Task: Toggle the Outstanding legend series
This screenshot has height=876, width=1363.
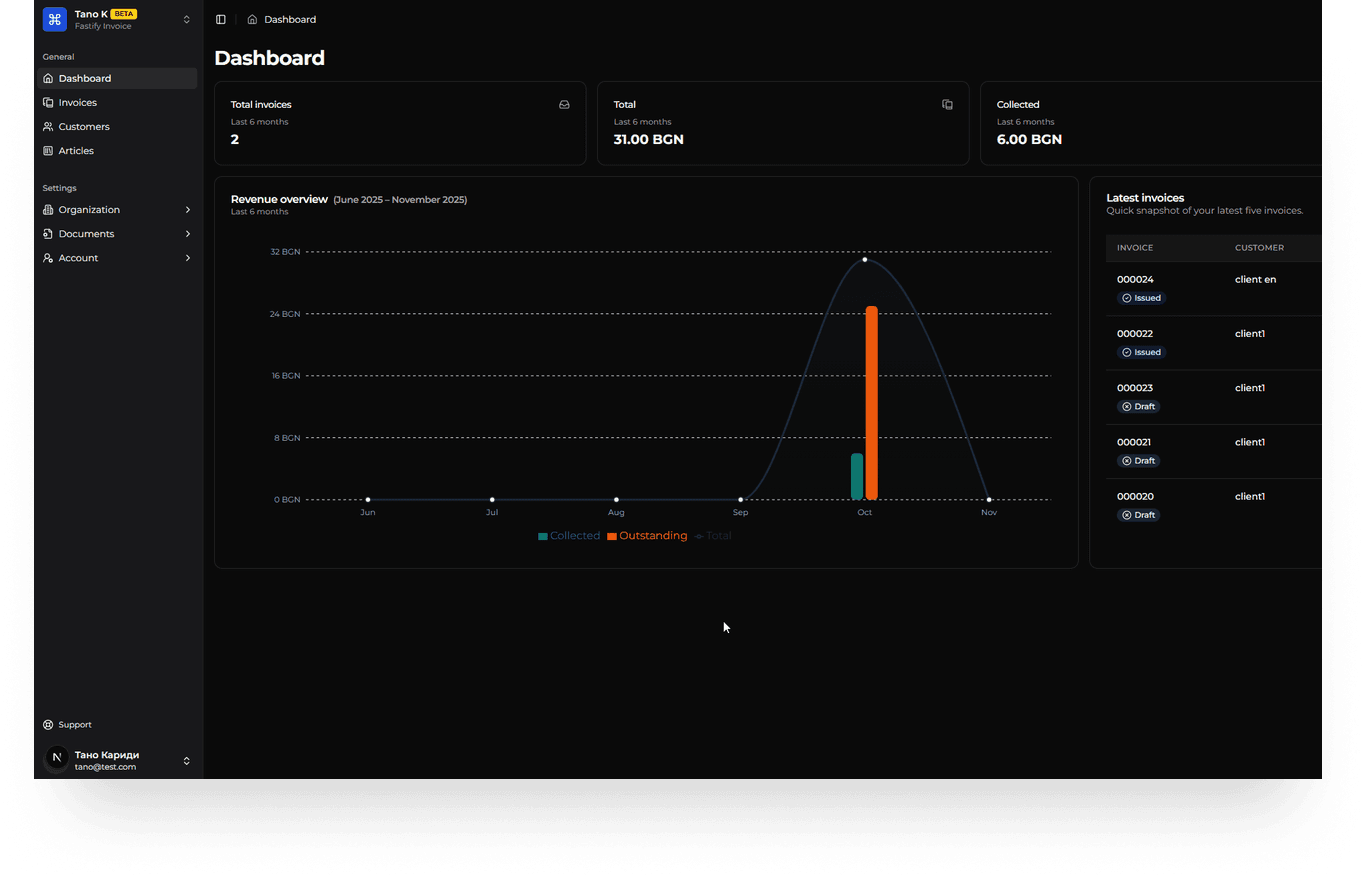Action: tap(647, 536)
